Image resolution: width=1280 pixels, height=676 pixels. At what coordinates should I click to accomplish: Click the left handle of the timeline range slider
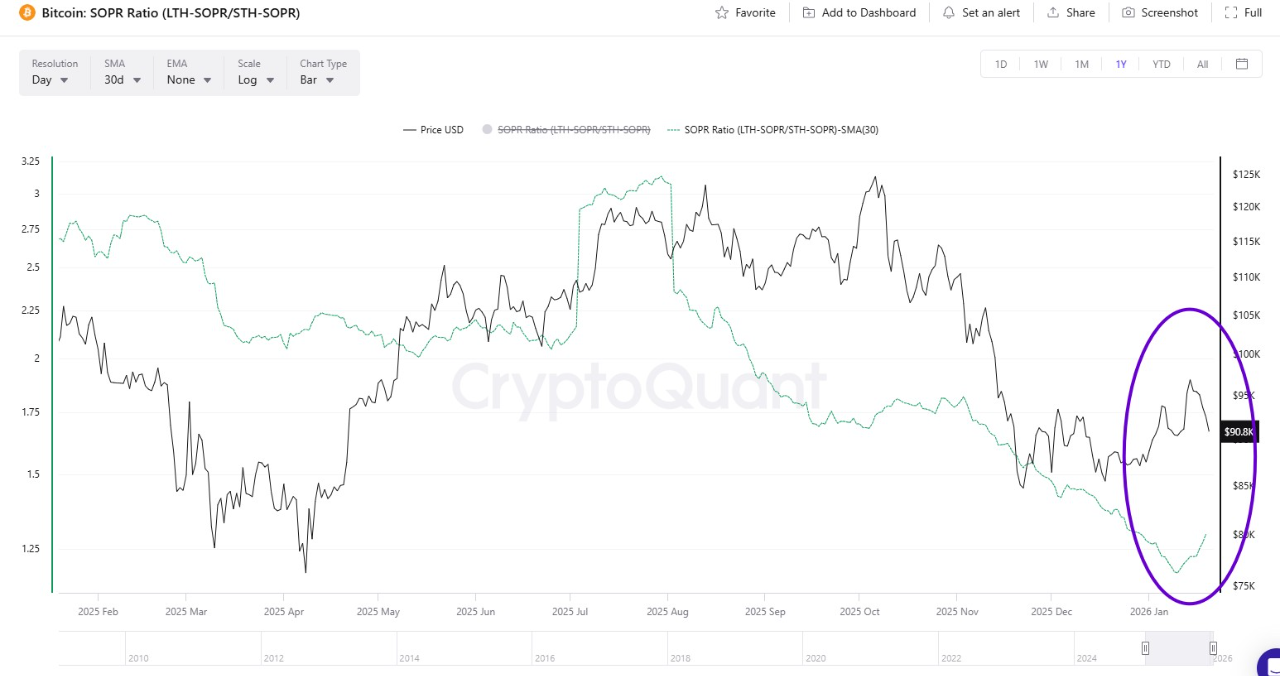[1145, 648]
